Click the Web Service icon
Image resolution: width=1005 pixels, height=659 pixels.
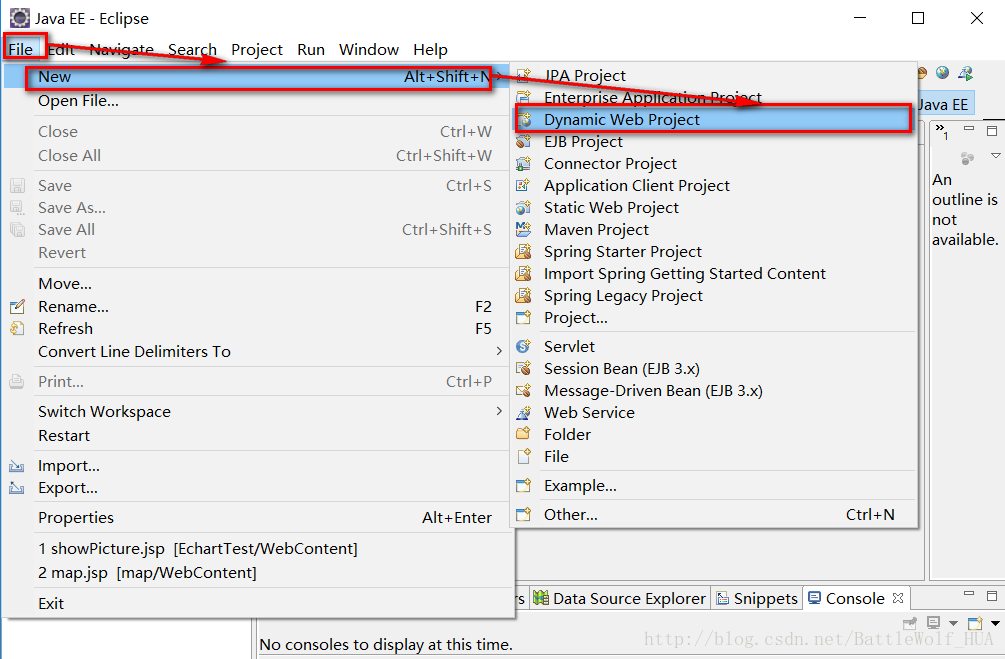pos(524,412)
